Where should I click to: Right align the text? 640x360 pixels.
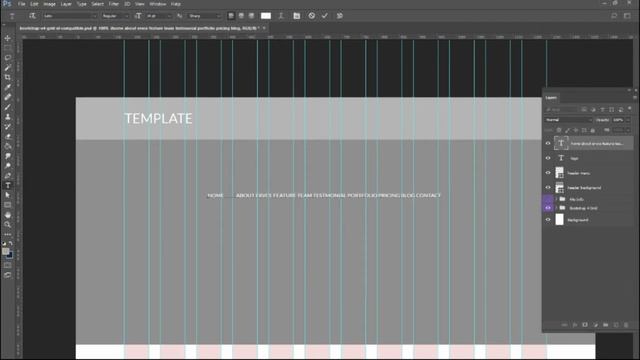pos(251,16)
